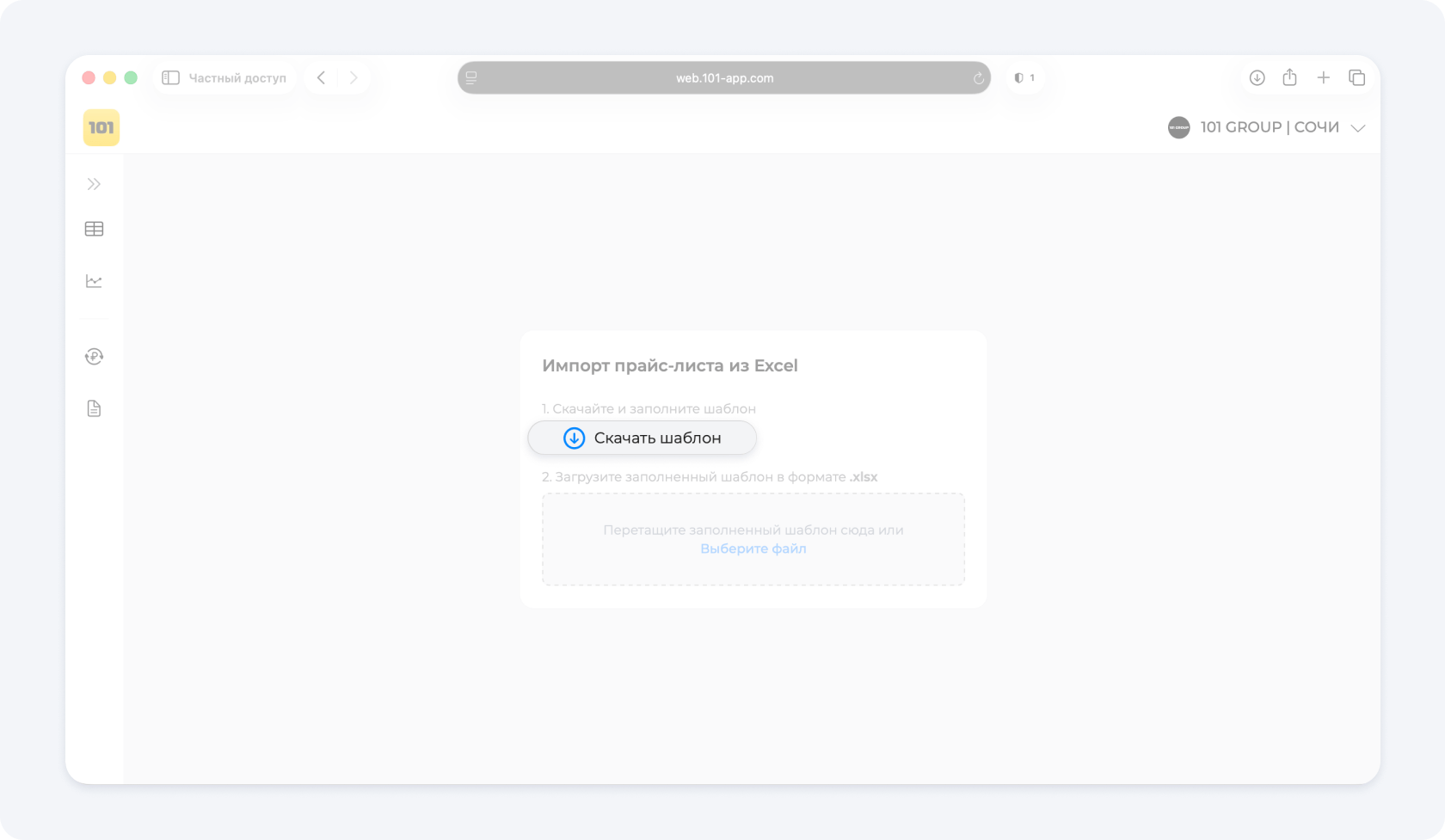Click the 101 app logo
1445x840 pixels.
(x=101, y=128)
